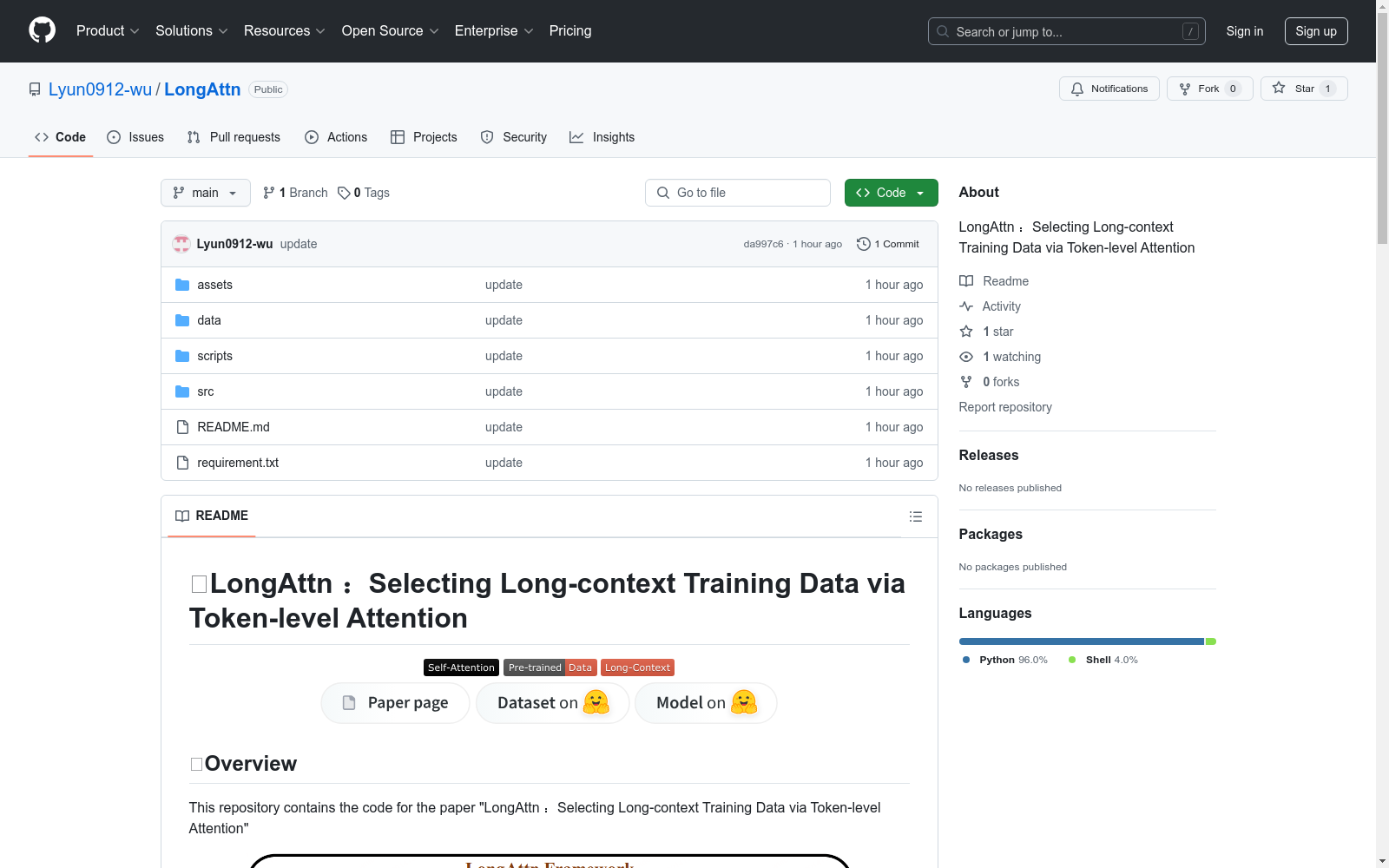Click the star icon in Star button
1389x868 pixels.
(x=1279, y=88)
